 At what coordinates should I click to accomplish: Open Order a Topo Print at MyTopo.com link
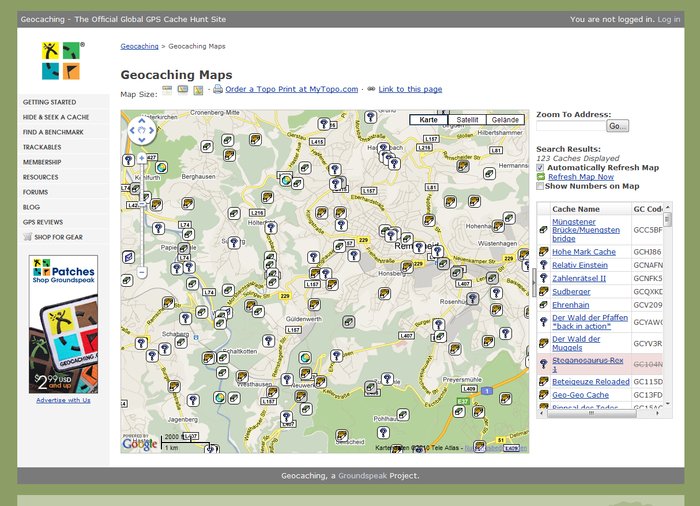tap(292, 89)
